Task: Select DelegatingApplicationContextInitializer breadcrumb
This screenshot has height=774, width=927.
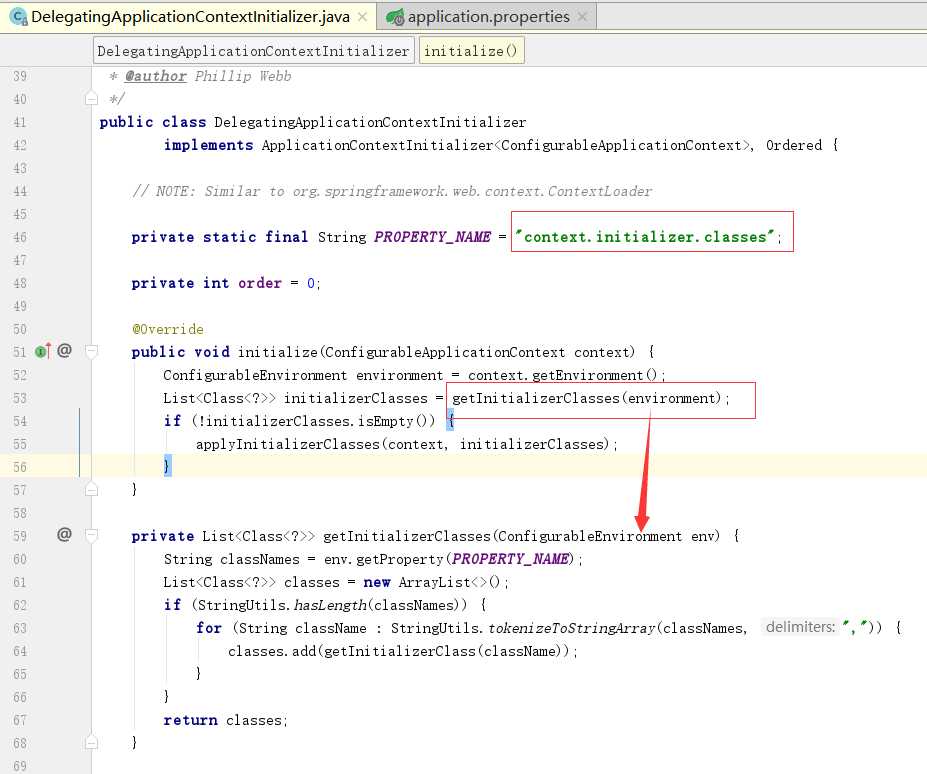Action: click(x=253, y=51)
